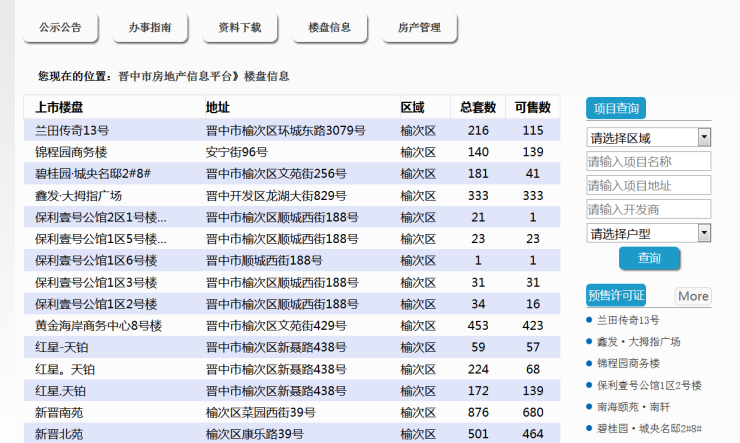Click 晋中市房地产信息平台 breadcrumb link
The width and height of the screenshot is (740, 443).
pyautogui.click(x=175, y=76)
